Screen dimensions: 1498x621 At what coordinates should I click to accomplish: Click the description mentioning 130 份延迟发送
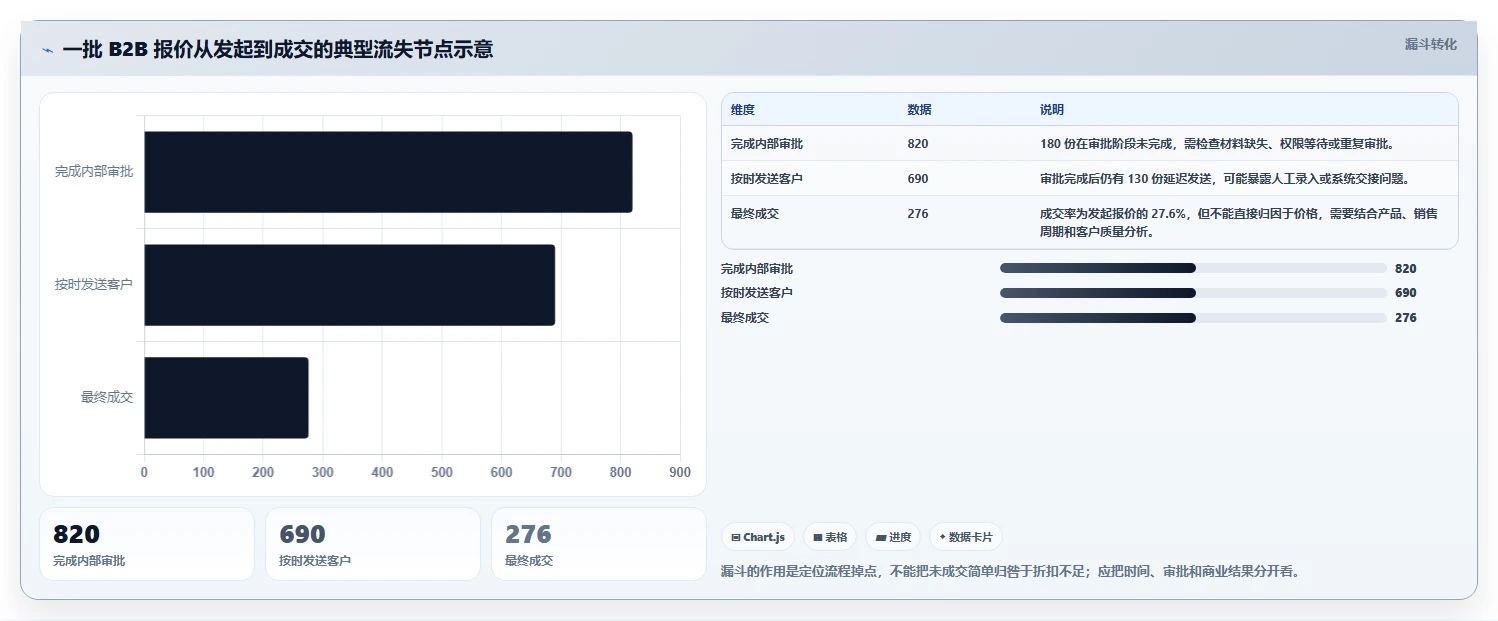coord(1225,179)
